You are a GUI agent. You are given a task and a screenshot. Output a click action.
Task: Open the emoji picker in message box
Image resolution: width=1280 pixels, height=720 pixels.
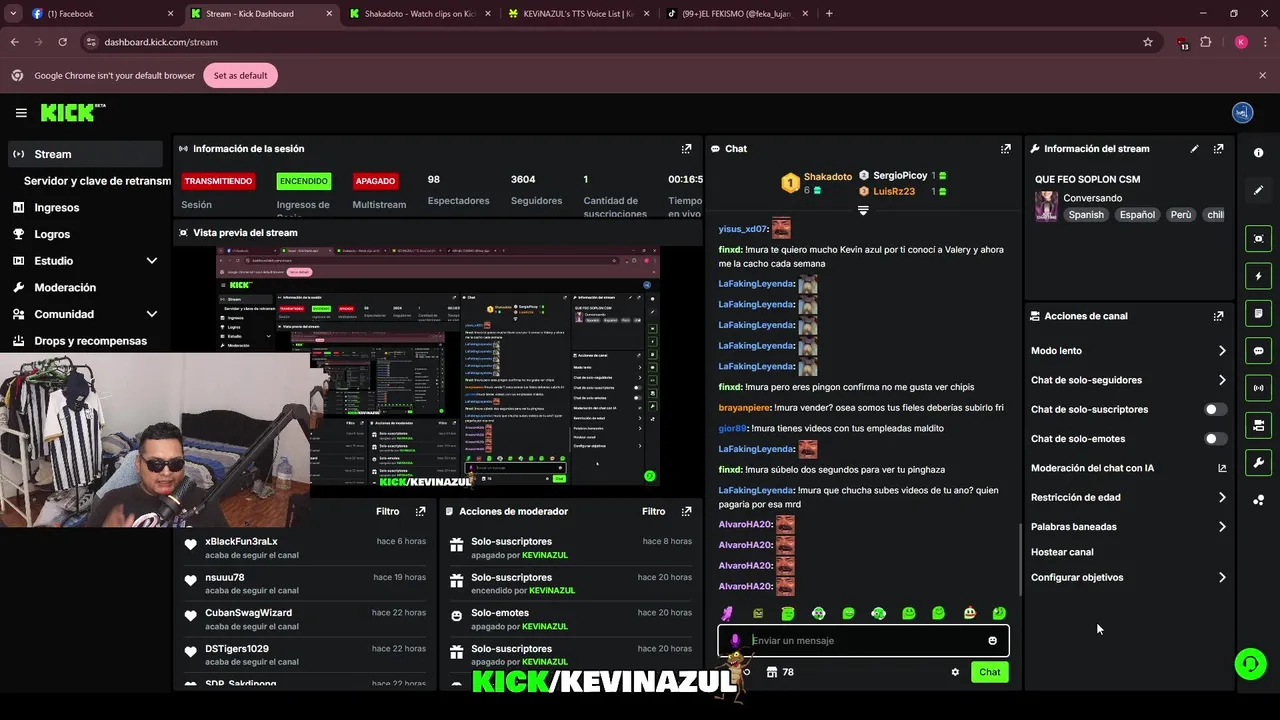pyautogui.click(x=992, y=641)
